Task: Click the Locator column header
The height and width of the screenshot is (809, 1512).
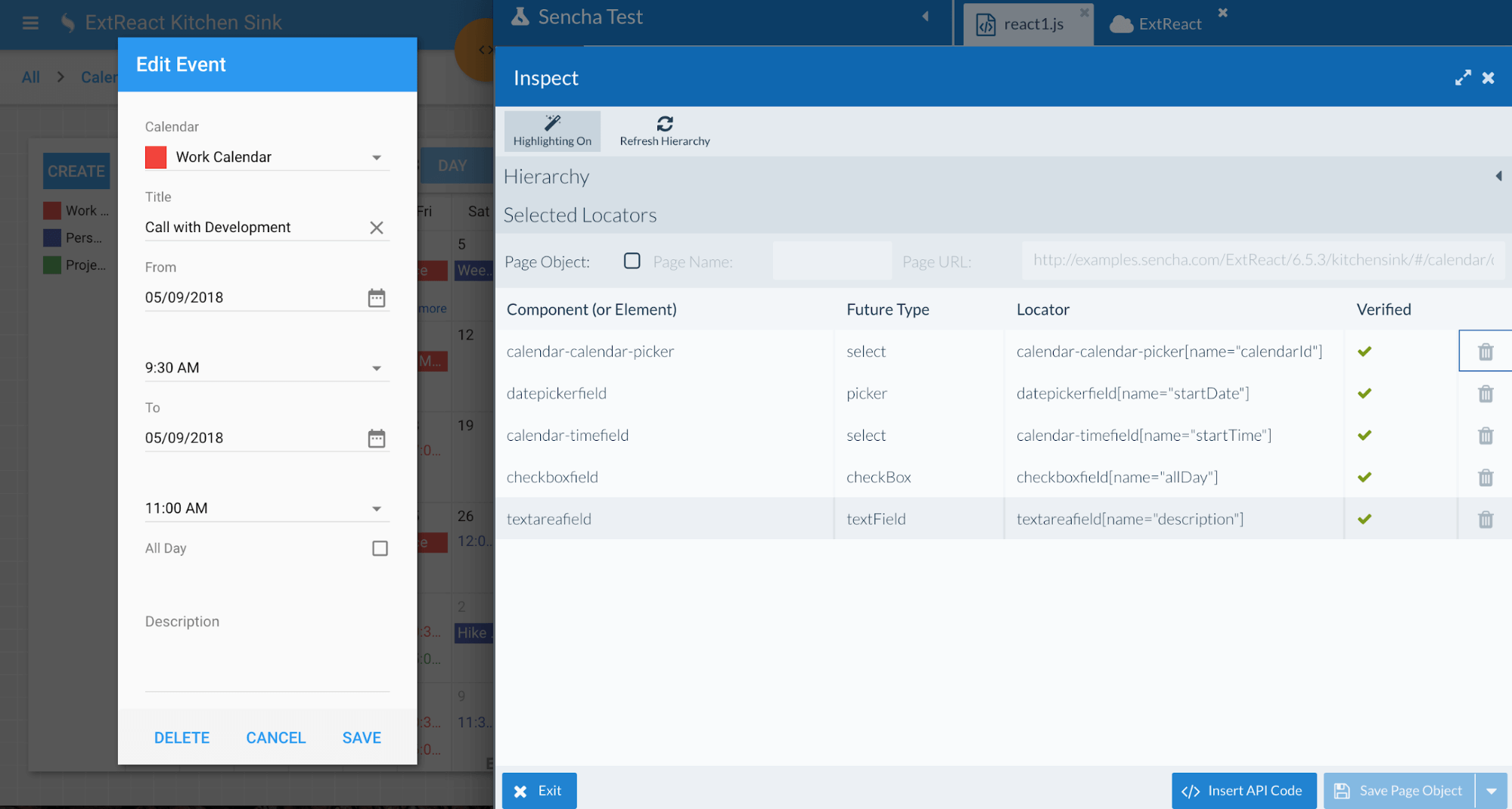Action: pyautogui.click(x=1043, y=309)
